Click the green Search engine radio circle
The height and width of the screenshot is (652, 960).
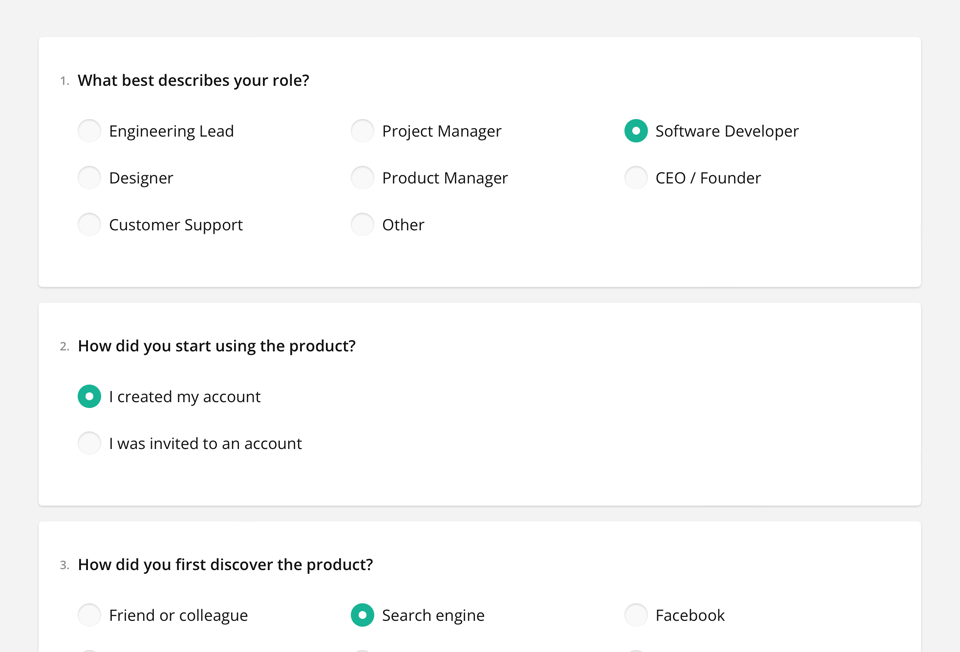pyautogui.click(x=362, y=615)
